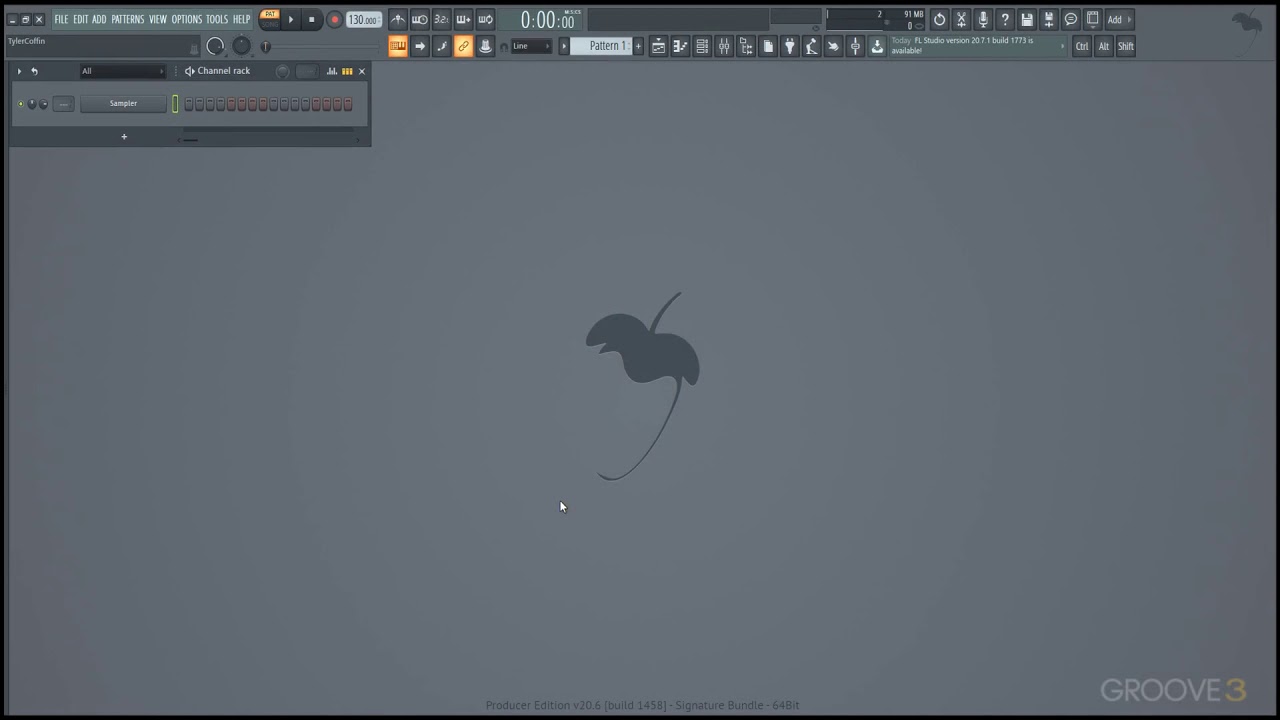Click the one-click recording microphone icon
The image size is (1280, 720).
(x=983, y=19)
